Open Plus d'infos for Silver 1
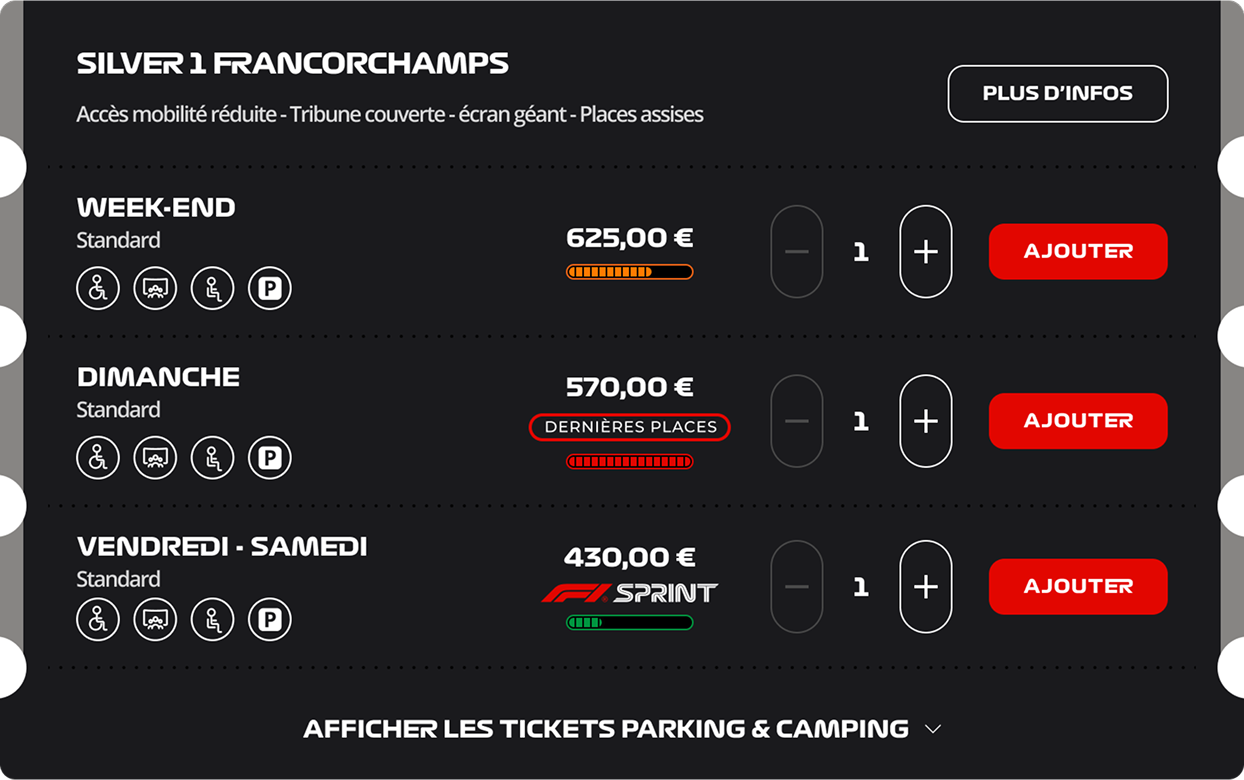1244x780 pixels. [x=1058, y=94]
